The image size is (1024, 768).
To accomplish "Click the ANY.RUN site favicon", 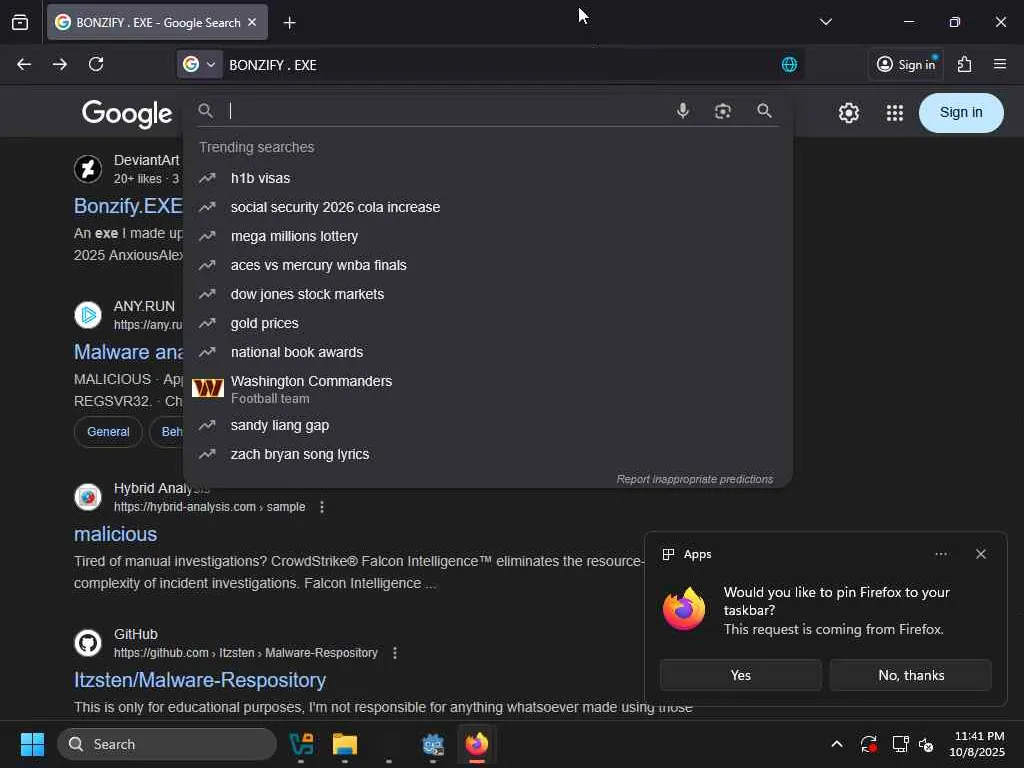I will pyautogui.click(x=88, y=315).
